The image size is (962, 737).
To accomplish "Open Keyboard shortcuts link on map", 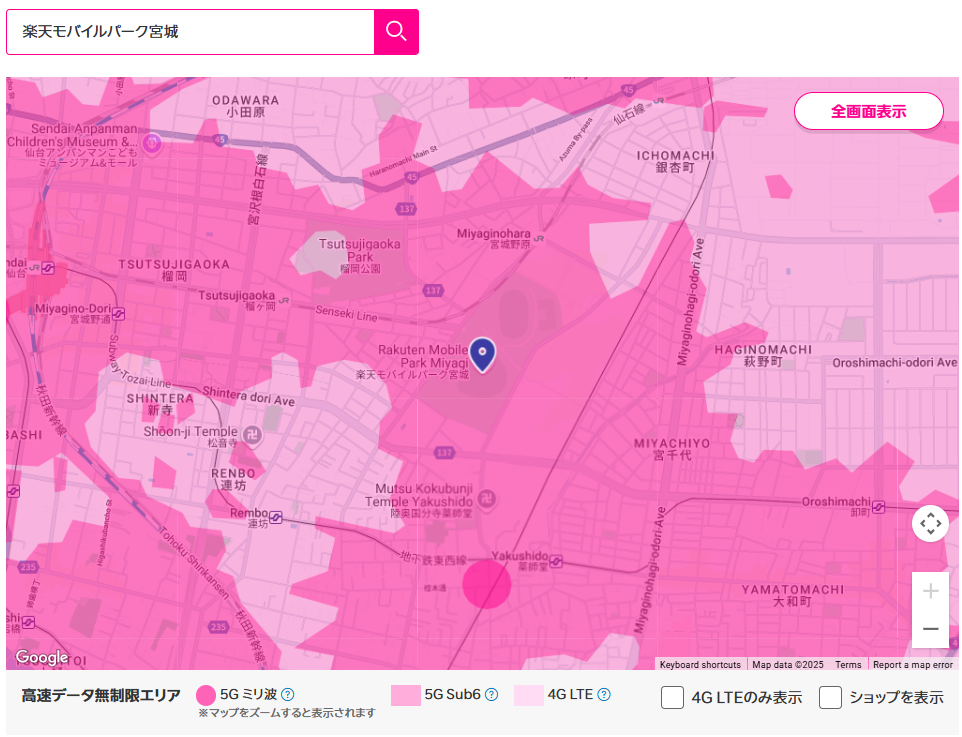I will tap(700, 665).
